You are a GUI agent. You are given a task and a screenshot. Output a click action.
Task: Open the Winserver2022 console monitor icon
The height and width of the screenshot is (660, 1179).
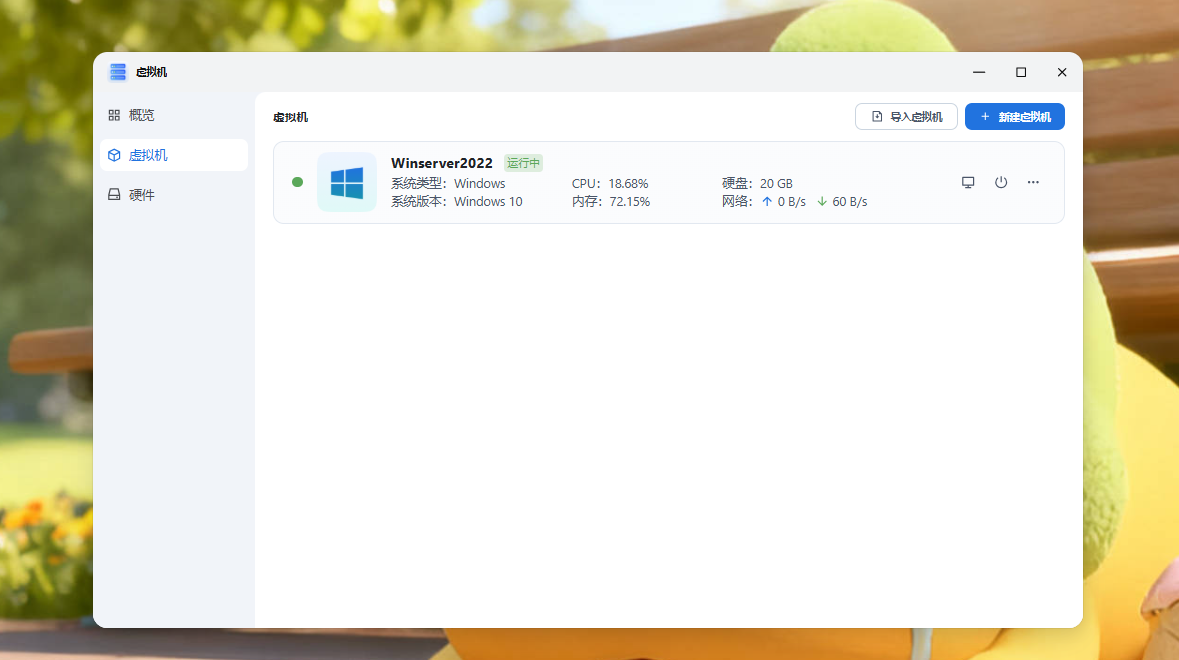968,183
